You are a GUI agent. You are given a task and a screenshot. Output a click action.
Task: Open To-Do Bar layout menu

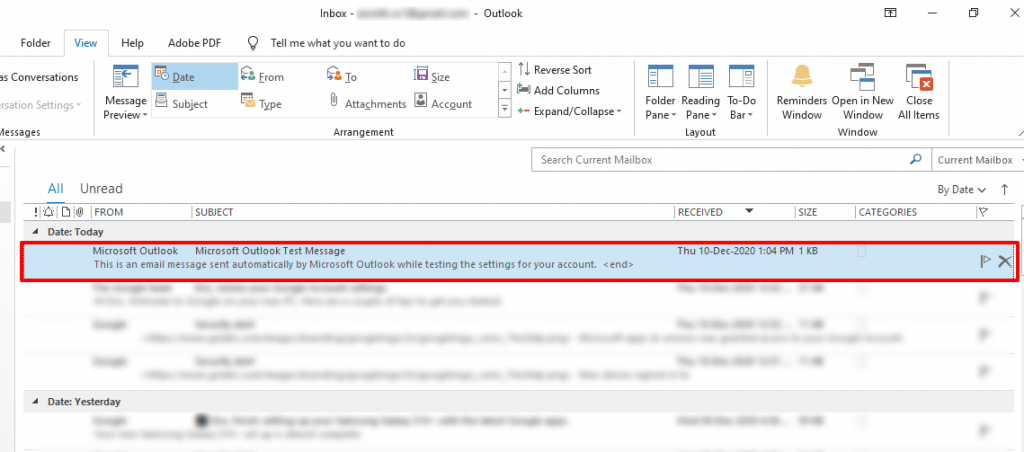(741, 93)
